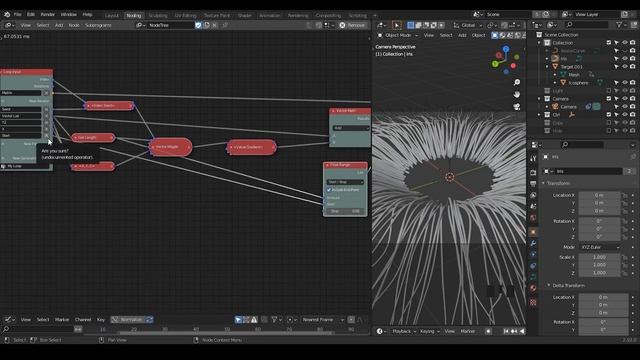Viewport: 640px width, 360px height.
Task: Hide the Iris object with eye icon
Action: (x=624, y=58)
